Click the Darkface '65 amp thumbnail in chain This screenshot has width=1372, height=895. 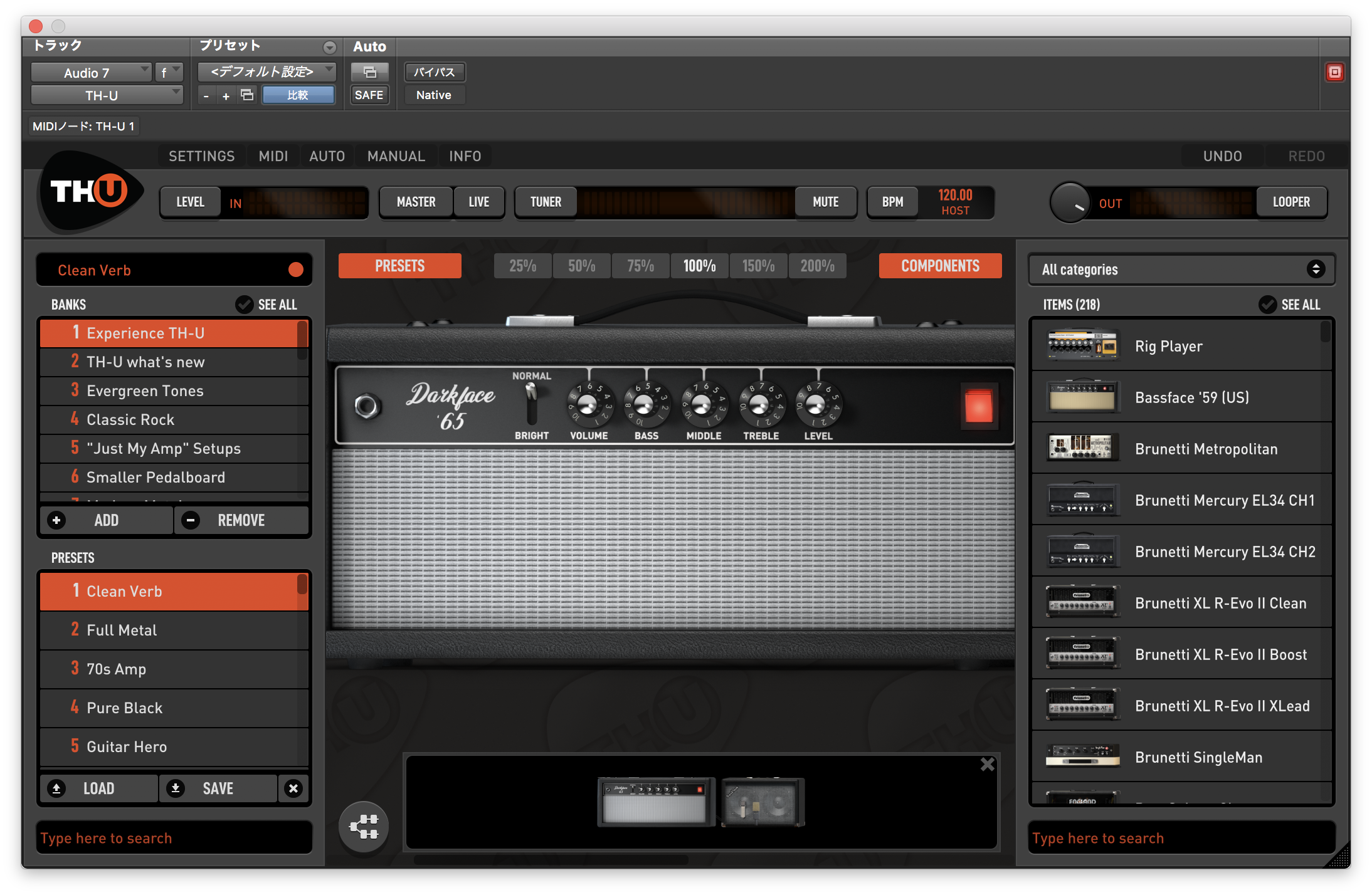pyautogui.click(x=655, y=802)
